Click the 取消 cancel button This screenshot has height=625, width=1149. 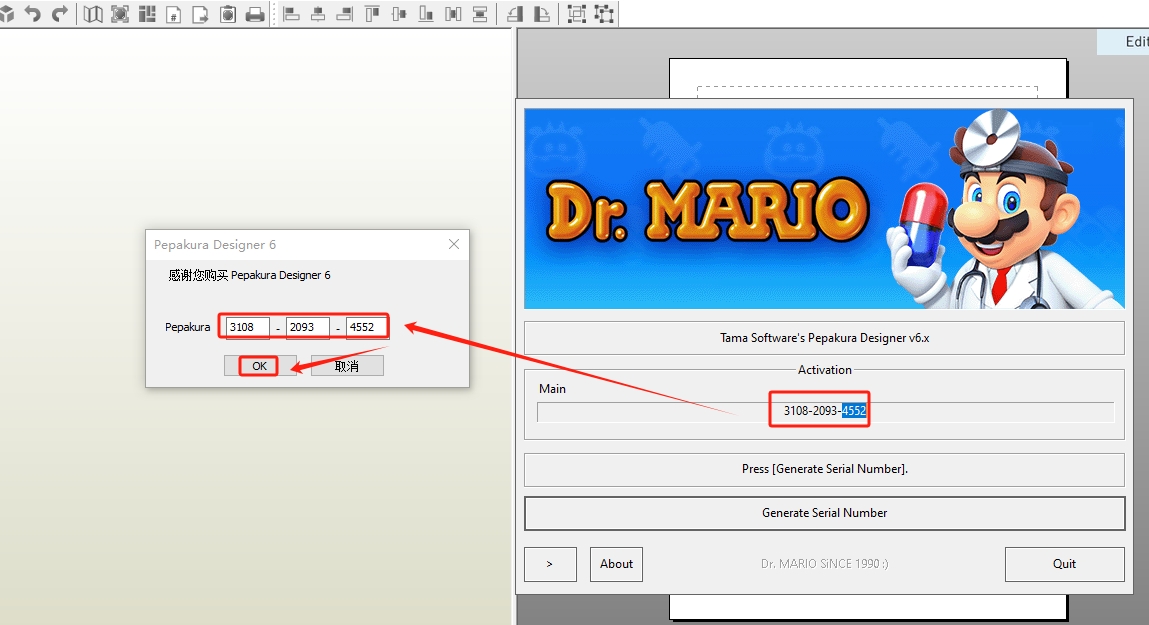(x=347, y=366)
